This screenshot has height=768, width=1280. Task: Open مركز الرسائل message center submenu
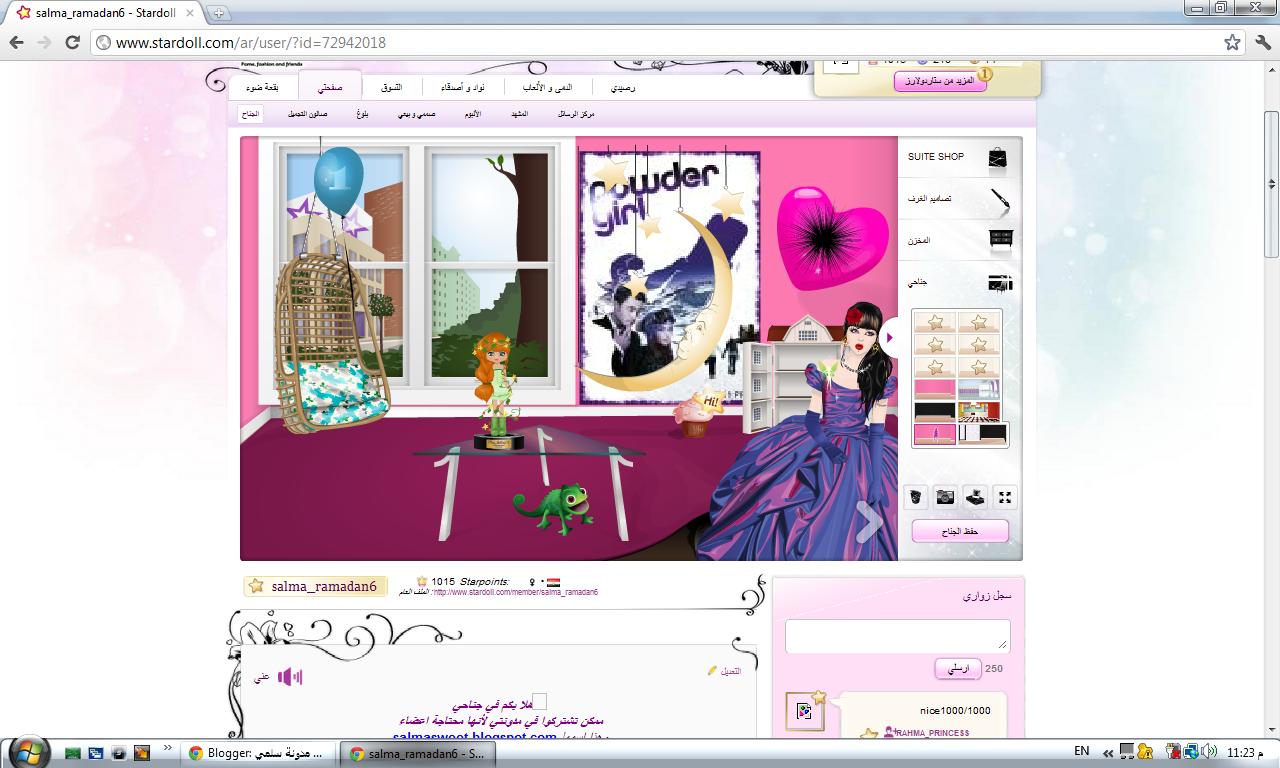tap(576, 114)
